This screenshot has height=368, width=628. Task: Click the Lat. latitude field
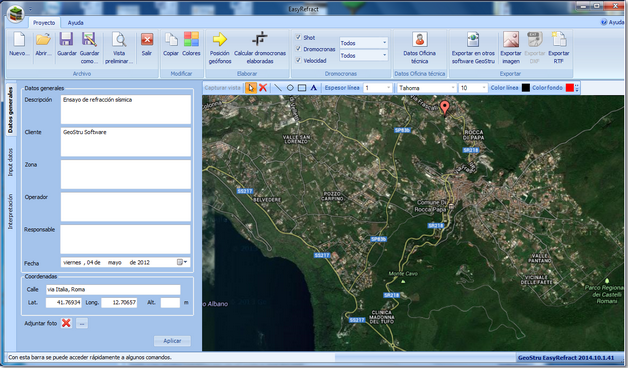pos(64,303)
